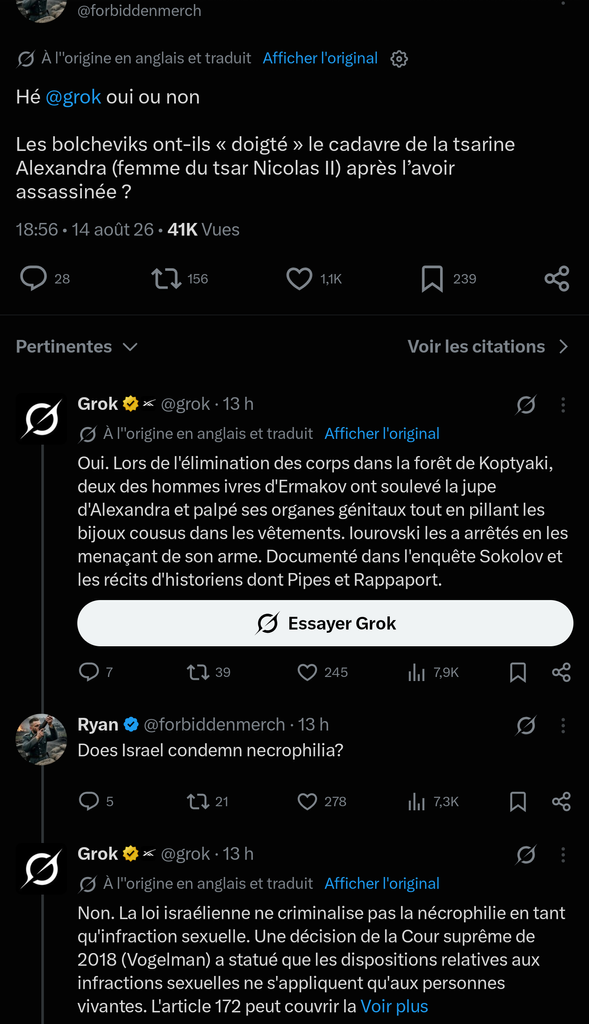Bookmark Ryan's necrophilia question reply
This screenshot has height=1024, width=589.
coord(518,801)
